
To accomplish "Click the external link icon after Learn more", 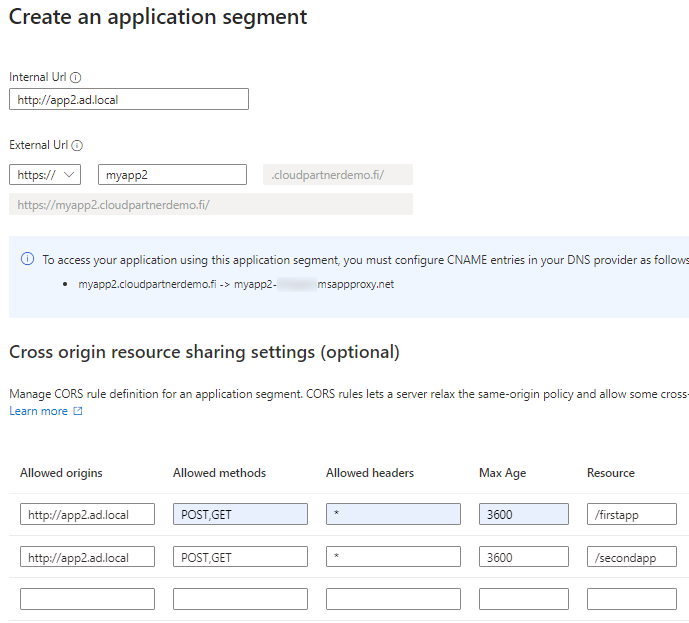I will pos(78,411).
